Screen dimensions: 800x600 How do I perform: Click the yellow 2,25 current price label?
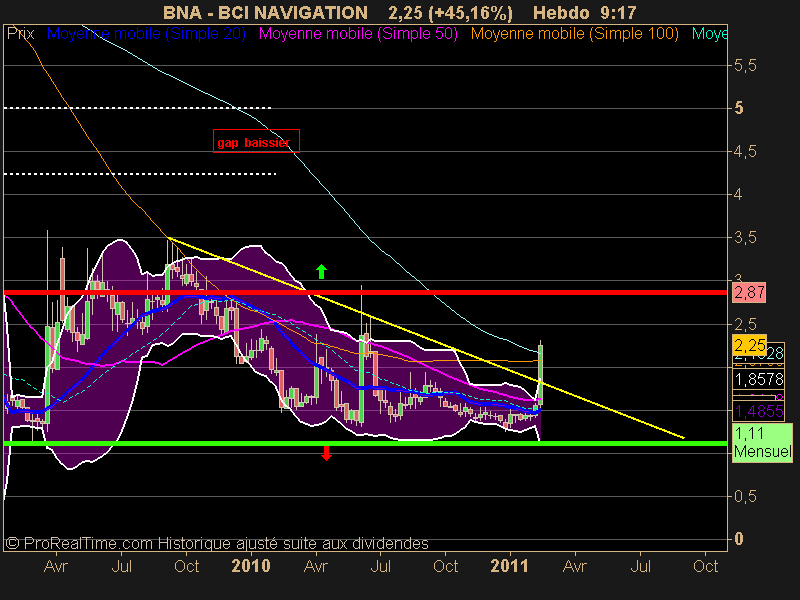click(749, 345)
